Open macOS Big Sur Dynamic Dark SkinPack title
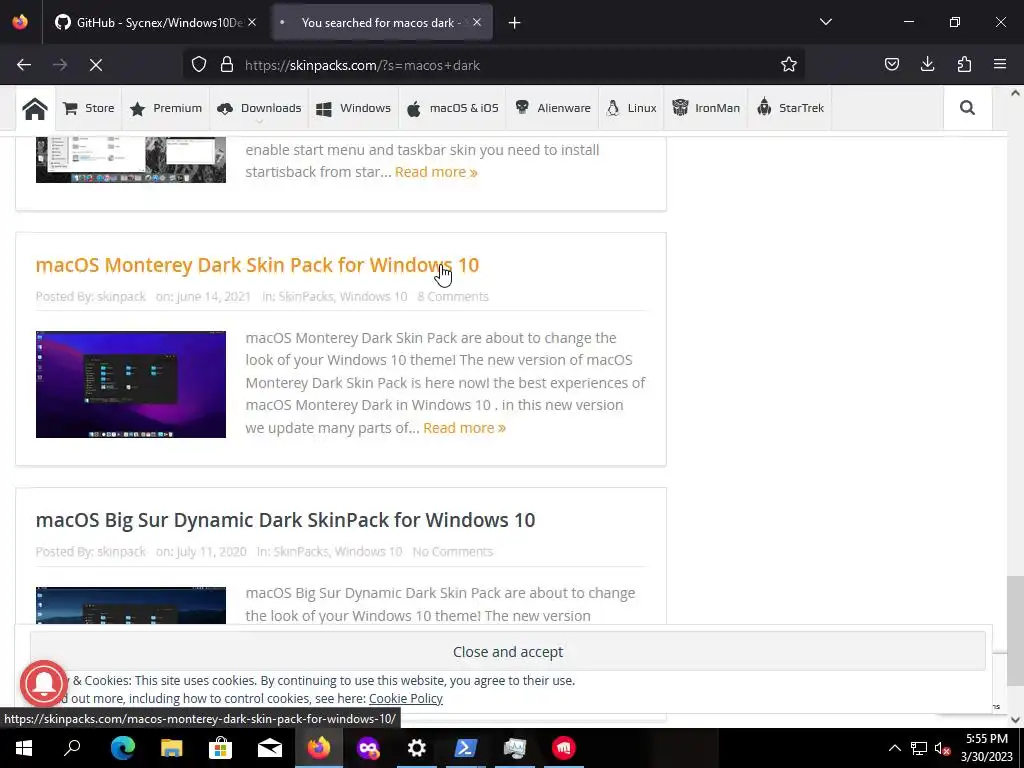 point(285,520)
